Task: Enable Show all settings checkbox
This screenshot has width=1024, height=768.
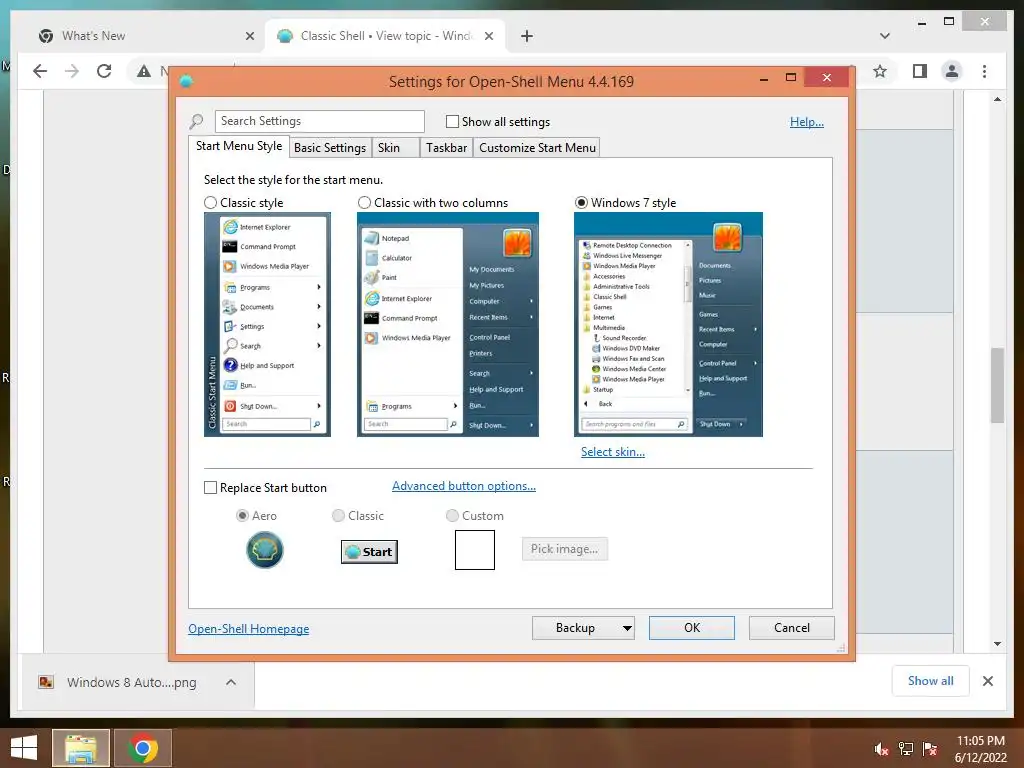Action: point(452,121)
